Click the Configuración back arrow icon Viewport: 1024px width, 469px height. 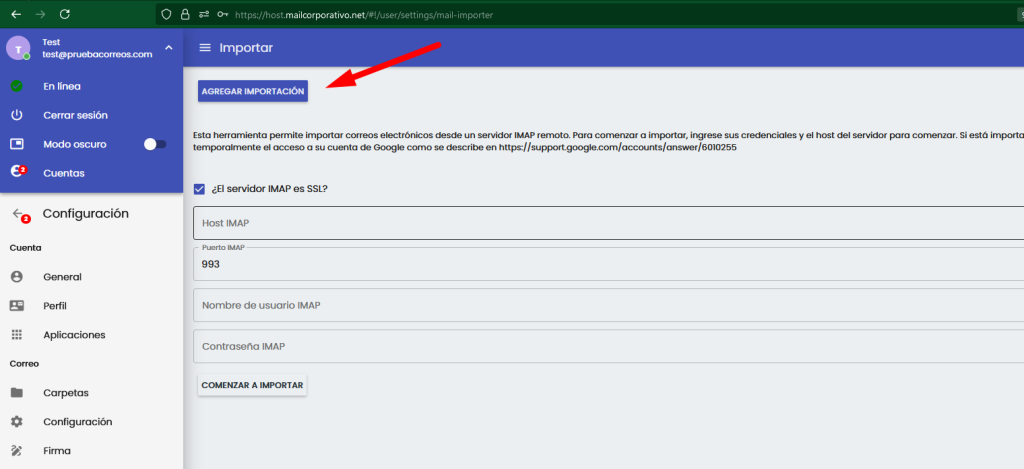pyautogui.click(x=18, y=214)
